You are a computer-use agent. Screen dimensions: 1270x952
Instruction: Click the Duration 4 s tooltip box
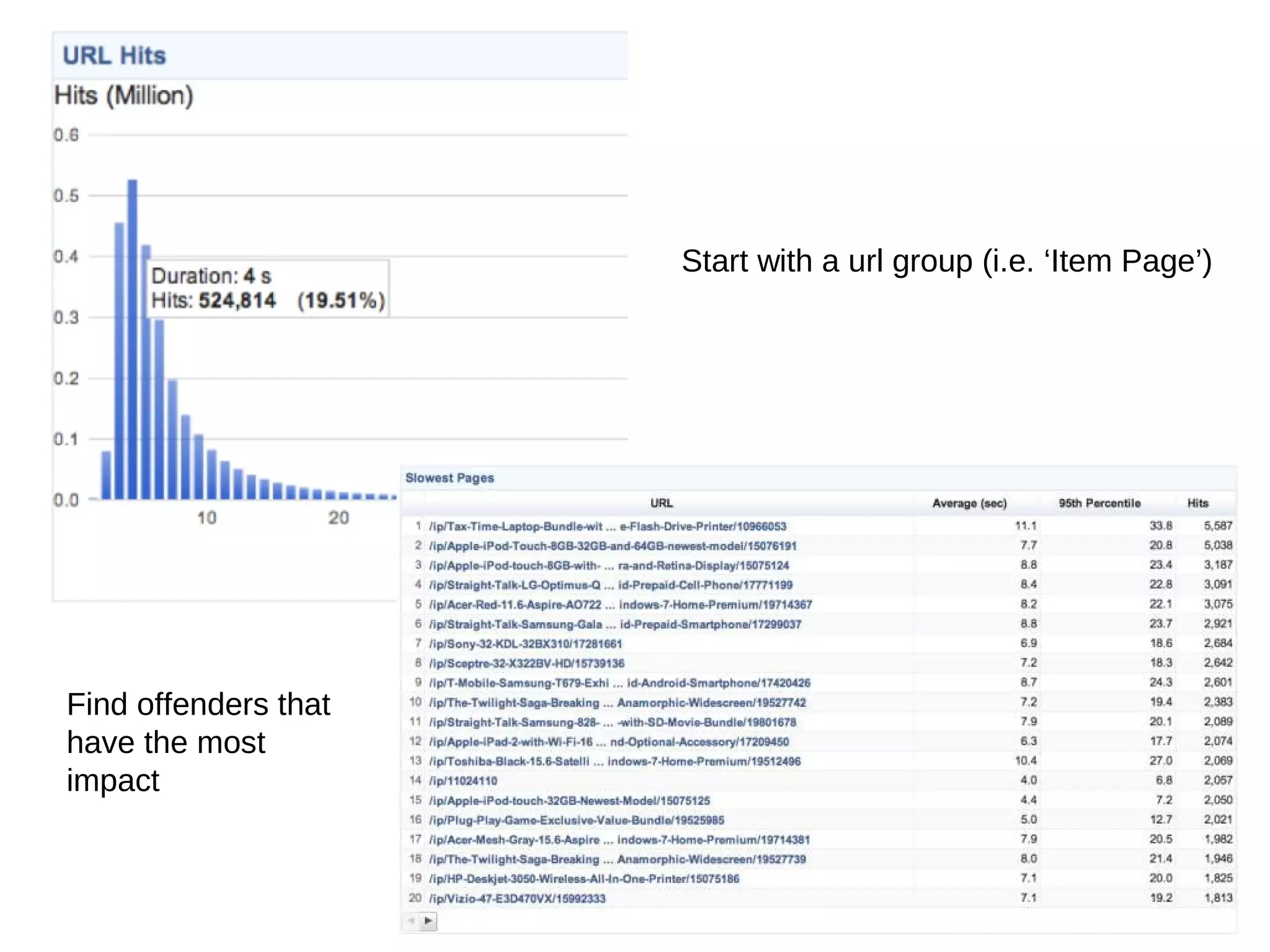pyautogui.click(x=268, y=289)
